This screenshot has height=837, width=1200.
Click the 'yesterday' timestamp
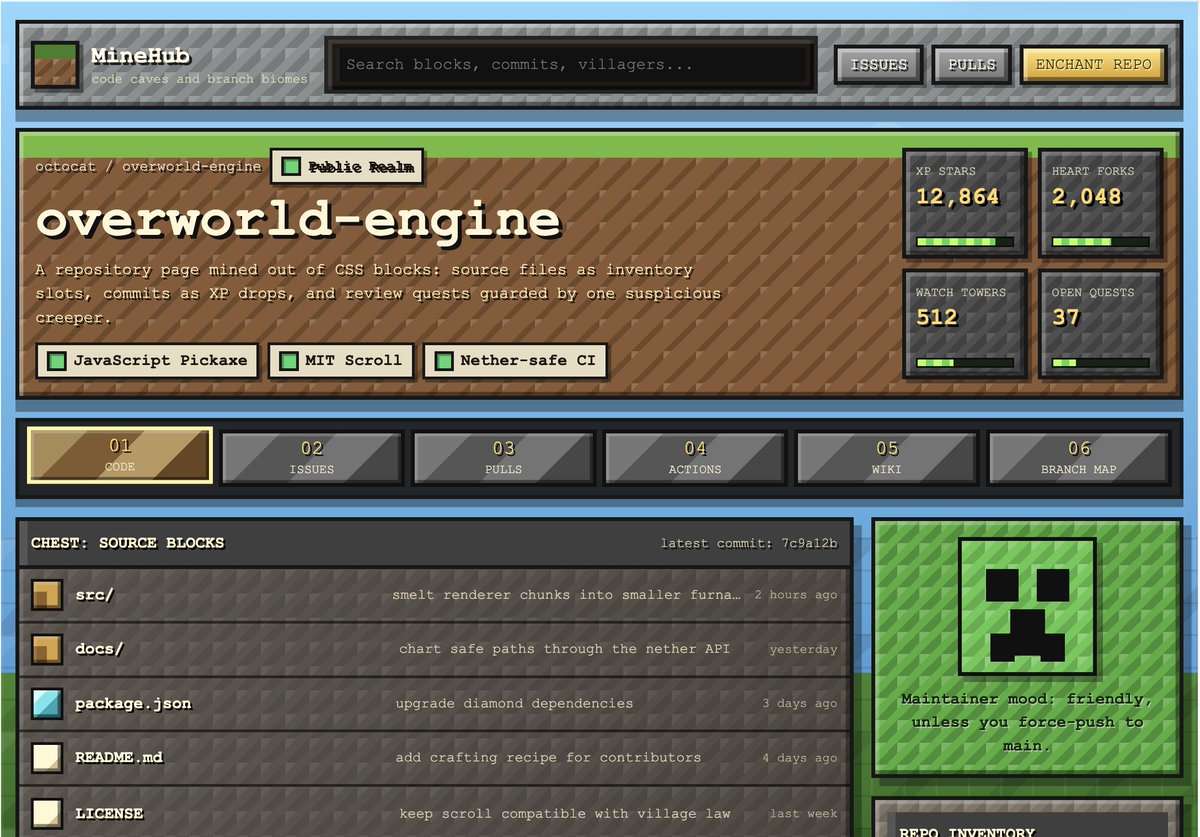pos(804,649)
